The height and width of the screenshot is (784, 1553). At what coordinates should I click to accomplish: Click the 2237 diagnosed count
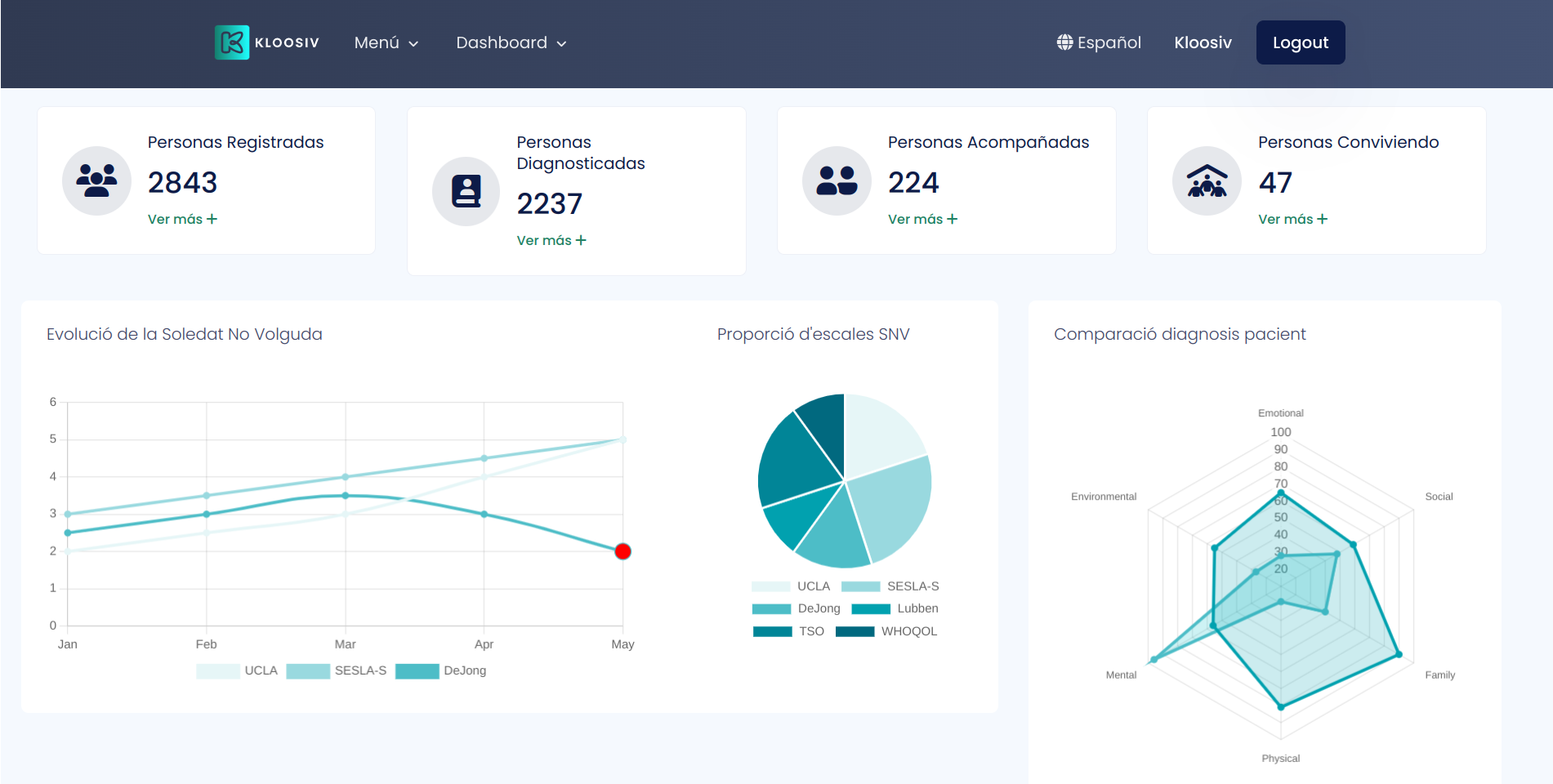point(550,204)
